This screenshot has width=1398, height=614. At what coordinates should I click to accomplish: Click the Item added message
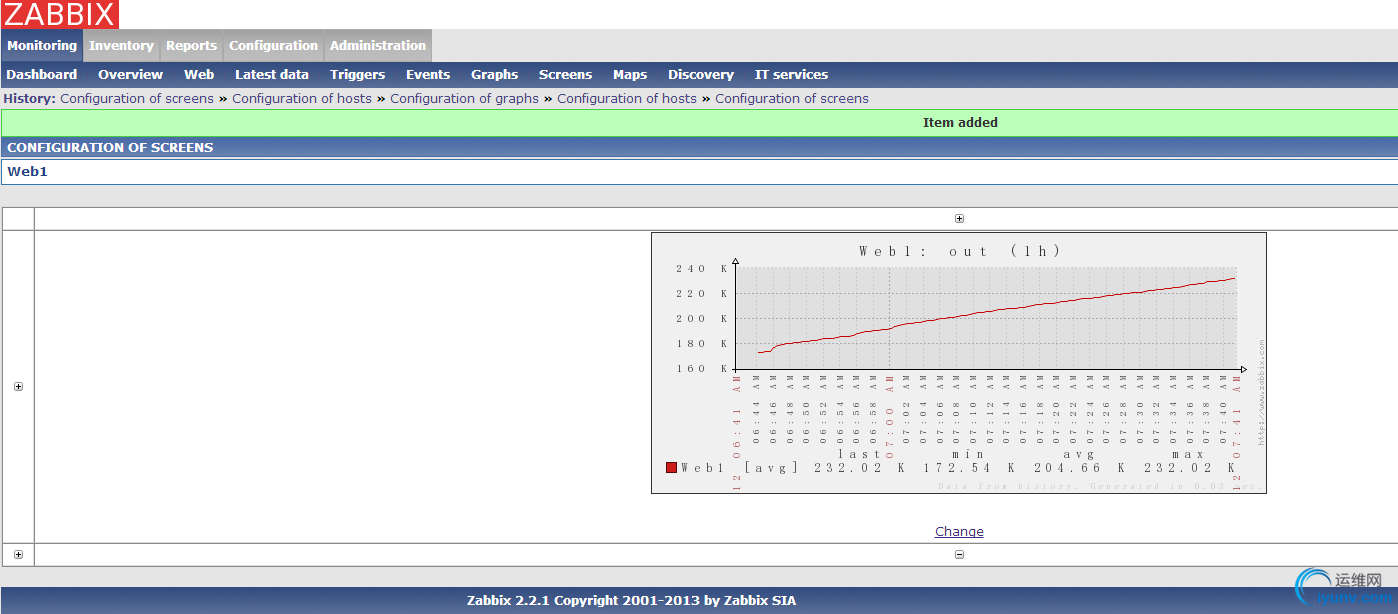960,123
